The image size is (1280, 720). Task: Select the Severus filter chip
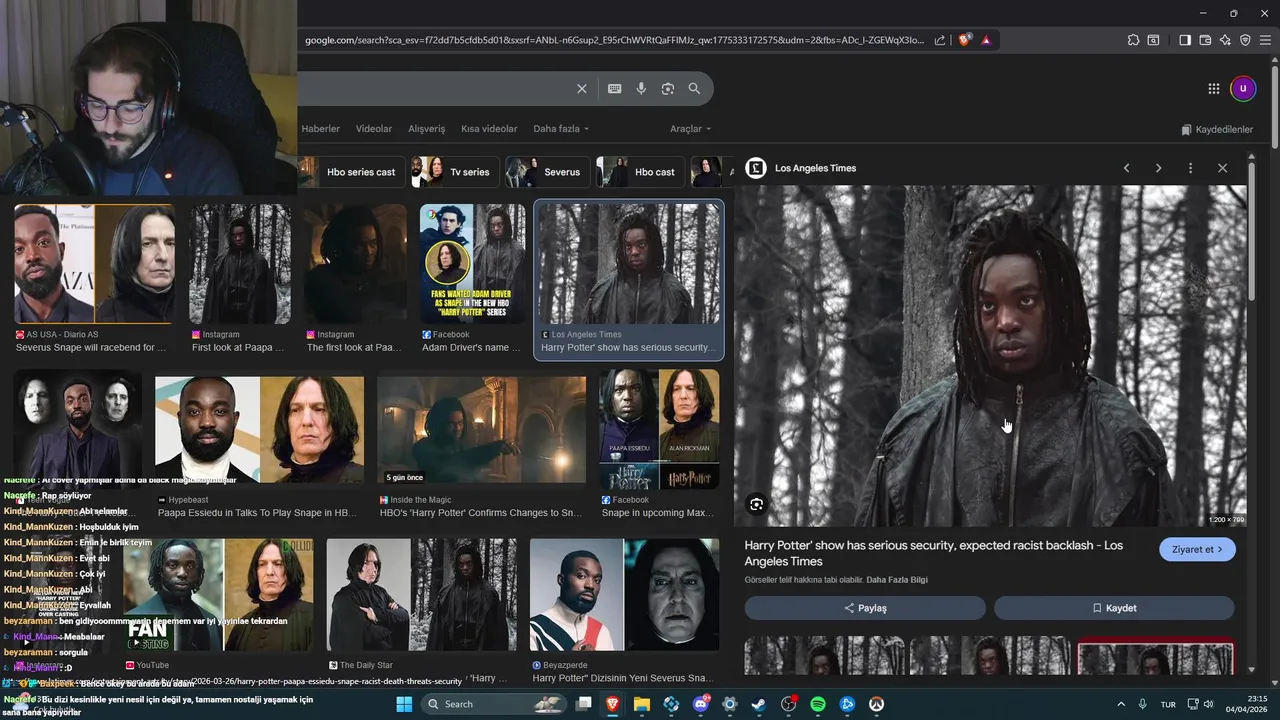(x=547, y=172)
